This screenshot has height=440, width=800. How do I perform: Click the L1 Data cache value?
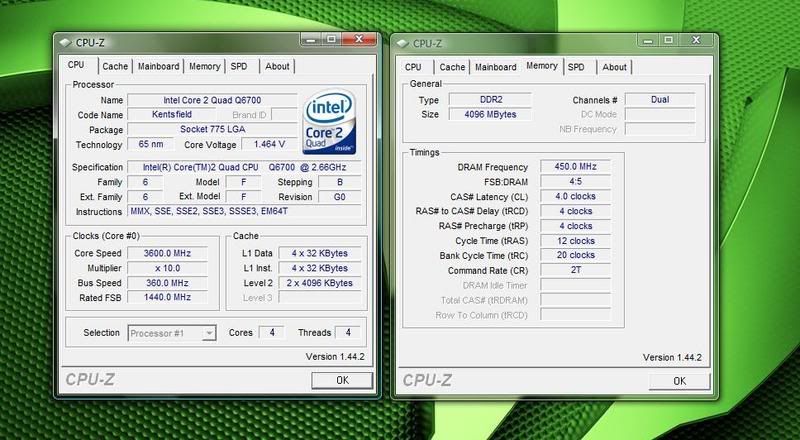point(320,253)
